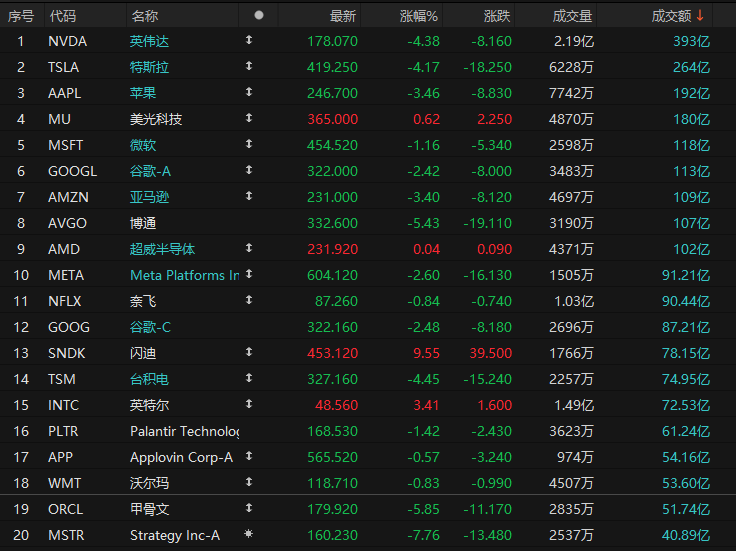Sort by 代码 column header

62,16
